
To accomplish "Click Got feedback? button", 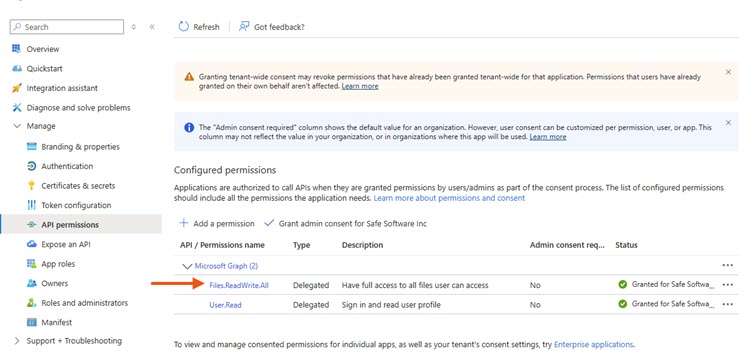I will (272, 27).
